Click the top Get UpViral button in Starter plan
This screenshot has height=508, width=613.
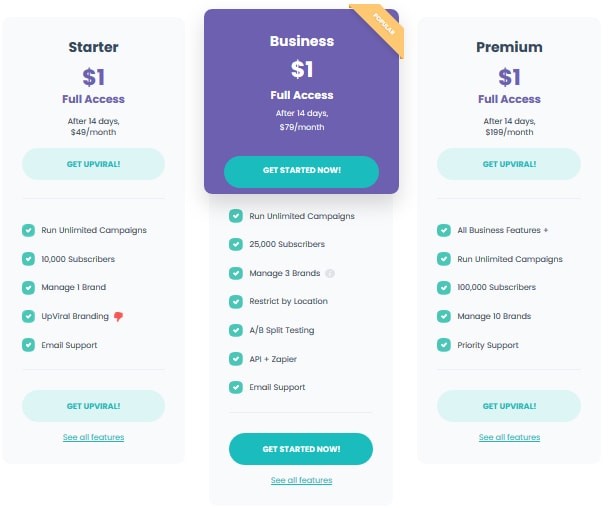coord(93,164)
